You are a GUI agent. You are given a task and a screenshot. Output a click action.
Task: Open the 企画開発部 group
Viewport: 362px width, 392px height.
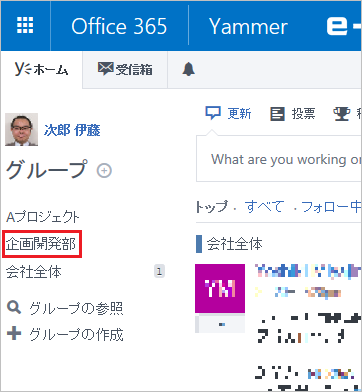tap(41, 244)
